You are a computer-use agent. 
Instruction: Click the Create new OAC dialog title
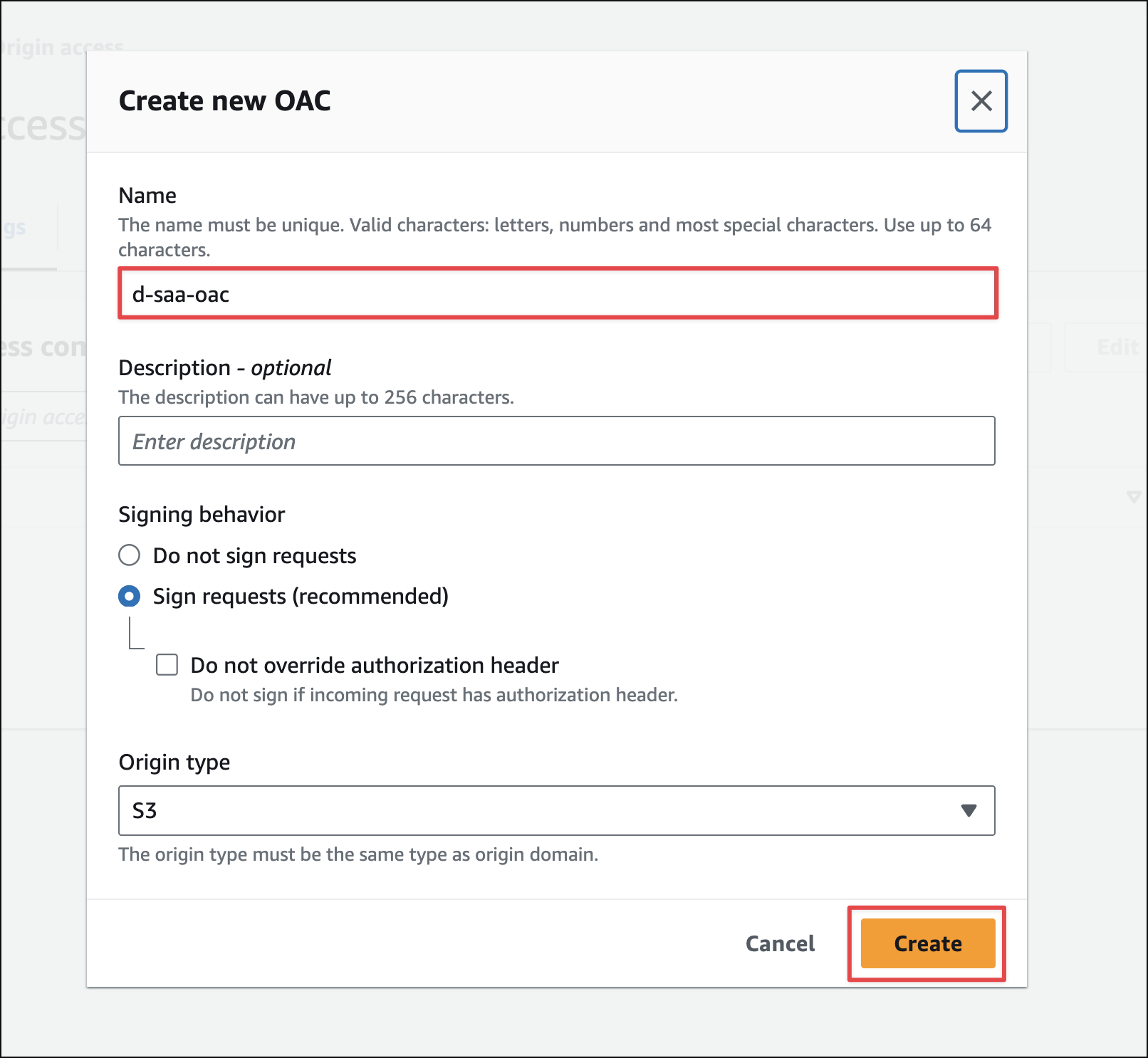224,101
